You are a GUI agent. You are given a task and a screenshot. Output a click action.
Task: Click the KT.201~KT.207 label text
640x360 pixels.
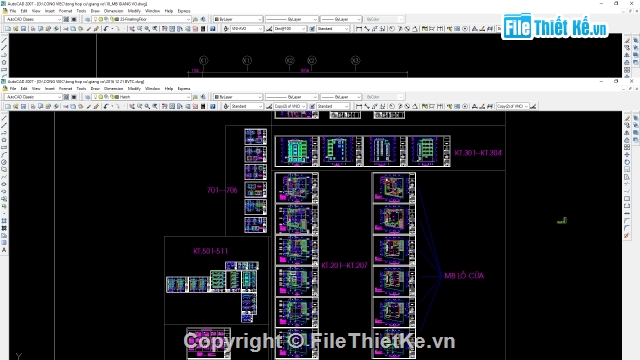point(344,266)
